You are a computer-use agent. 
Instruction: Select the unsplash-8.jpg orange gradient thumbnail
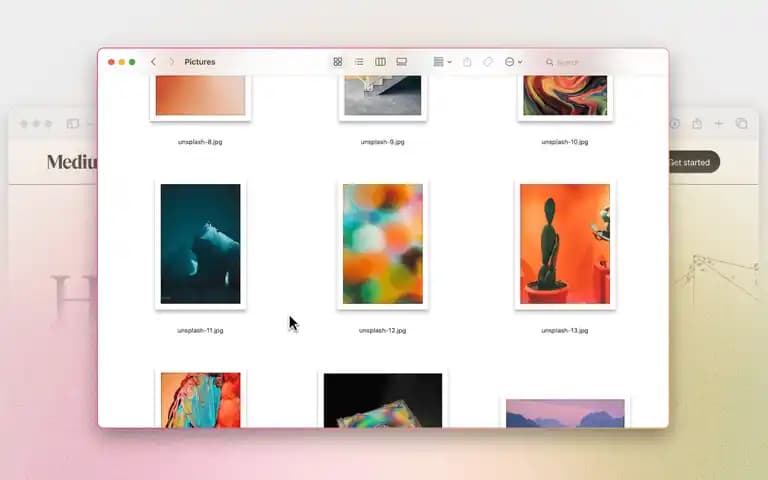[200, 96]
